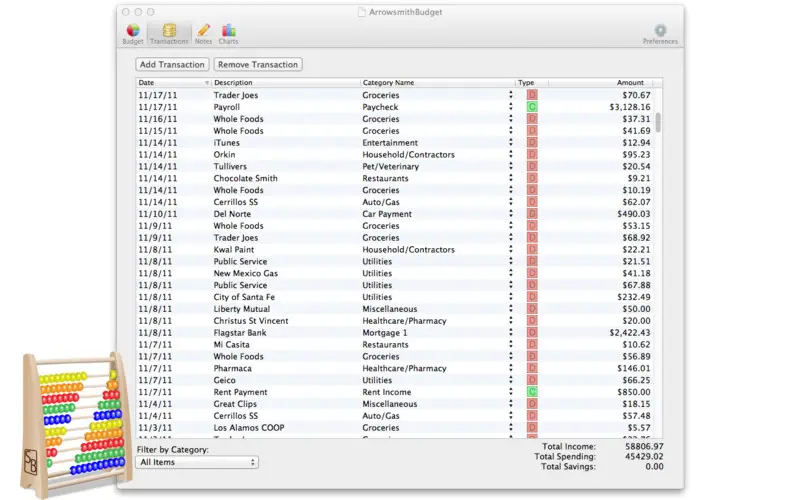Viewport: 800px width, 500px height.
Task: Open category popup for the Rent Payment row
Action: pos(510,392)
